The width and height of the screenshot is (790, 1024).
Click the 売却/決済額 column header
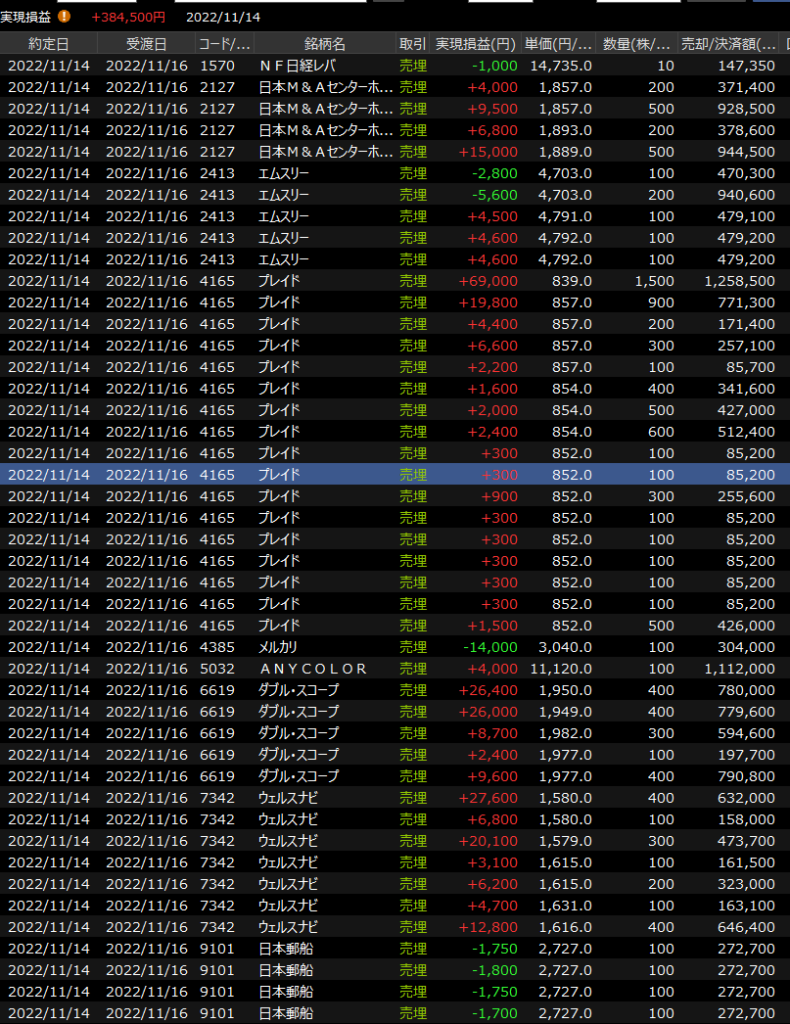pos(728,44)
